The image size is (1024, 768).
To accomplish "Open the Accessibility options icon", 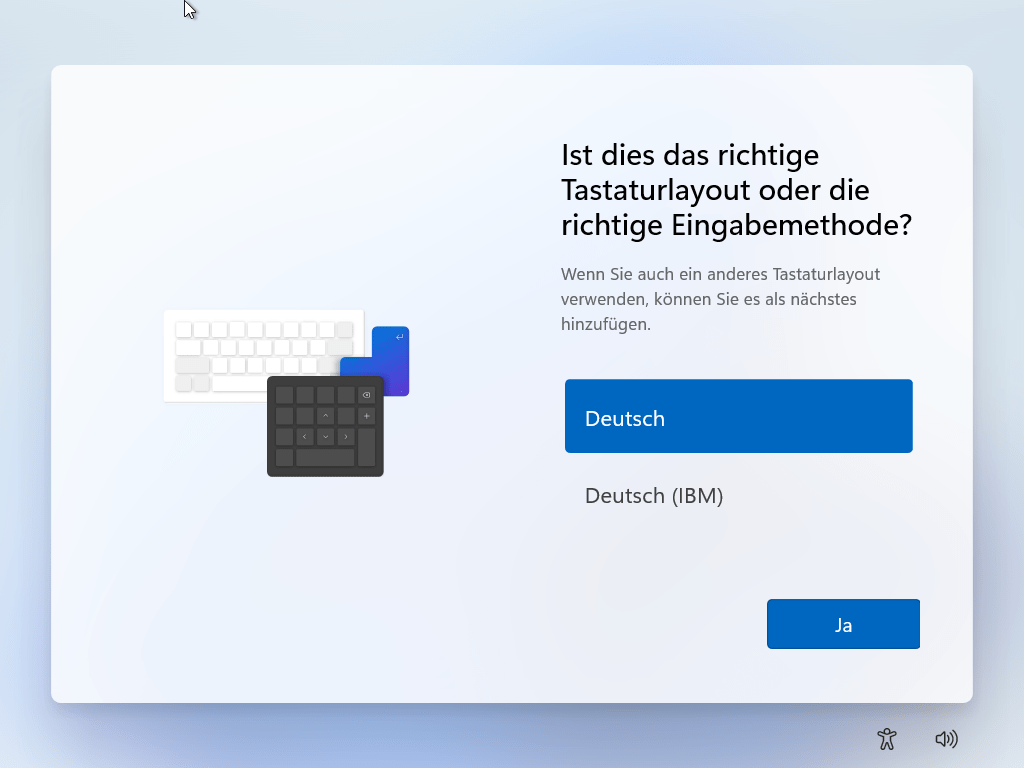I will point(886,739).
